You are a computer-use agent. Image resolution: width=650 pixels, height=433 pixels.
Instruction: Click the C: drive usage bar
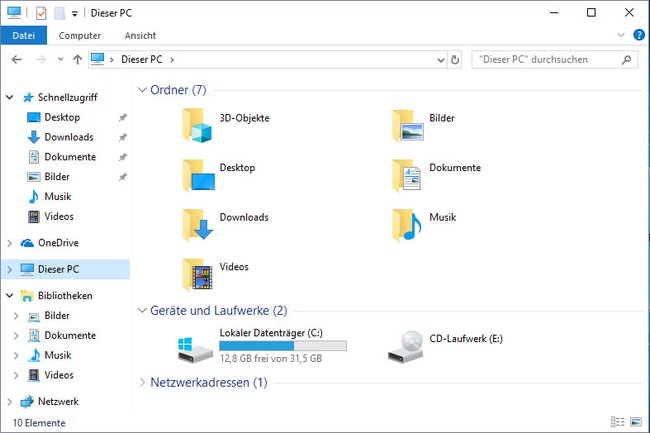click(x=283, y=346)
